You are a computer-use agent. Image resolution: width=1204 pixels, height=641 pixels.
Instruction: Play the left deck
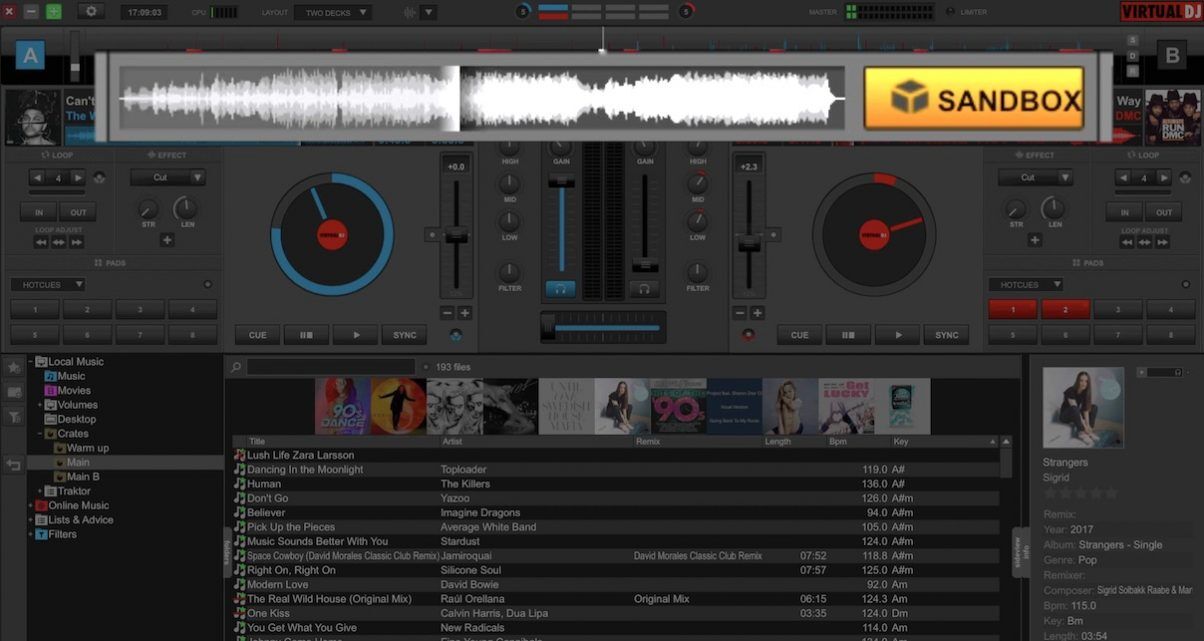[355, 335]
